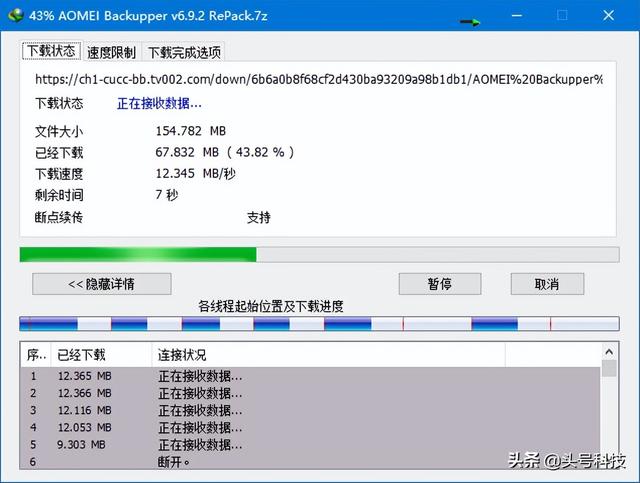Click the download URL text

coord(319,79)
